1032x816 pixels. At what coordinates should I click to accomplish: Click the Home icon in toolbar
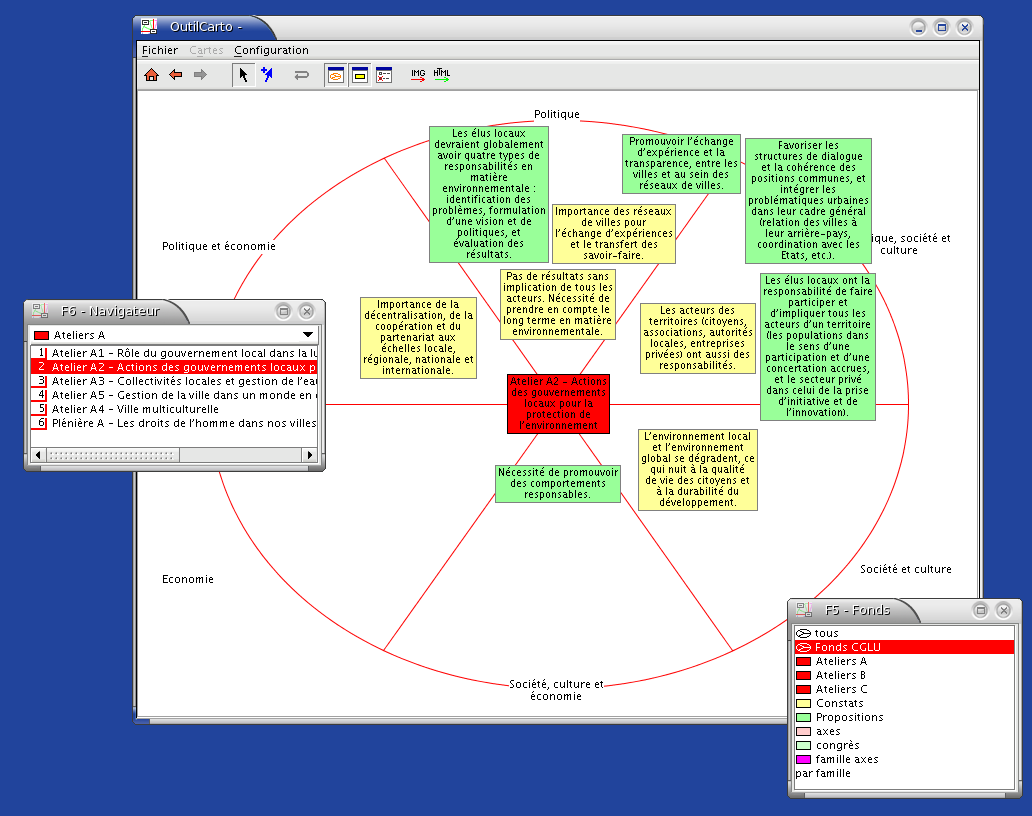(151, 75)
